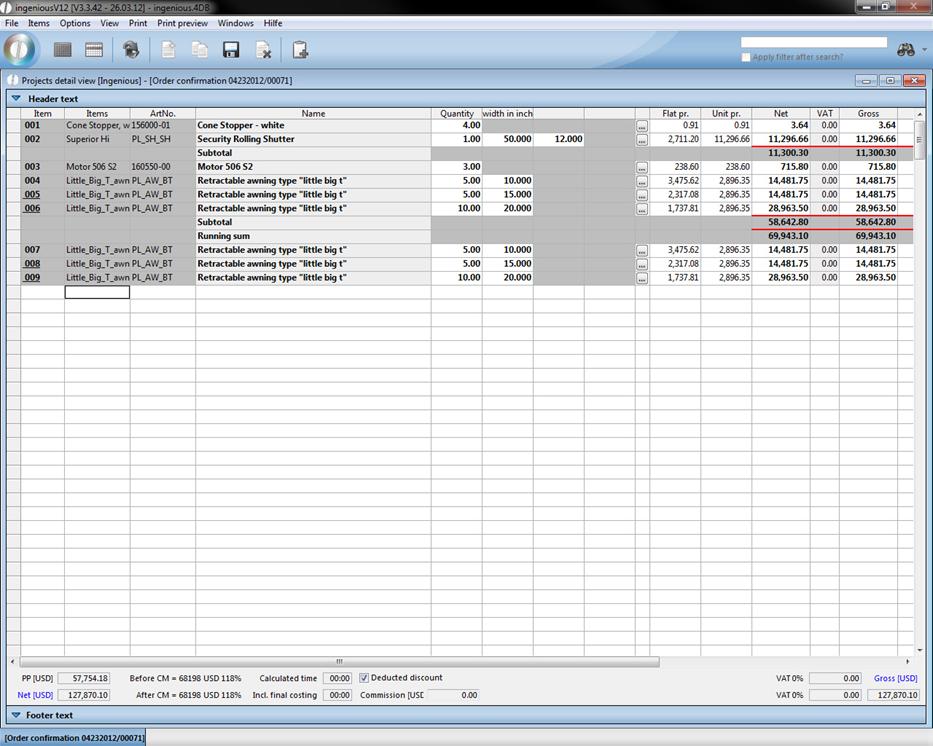Screen dimensions: 933x746
Task: Open the Print preview menu
Action: tap(182, 23)
